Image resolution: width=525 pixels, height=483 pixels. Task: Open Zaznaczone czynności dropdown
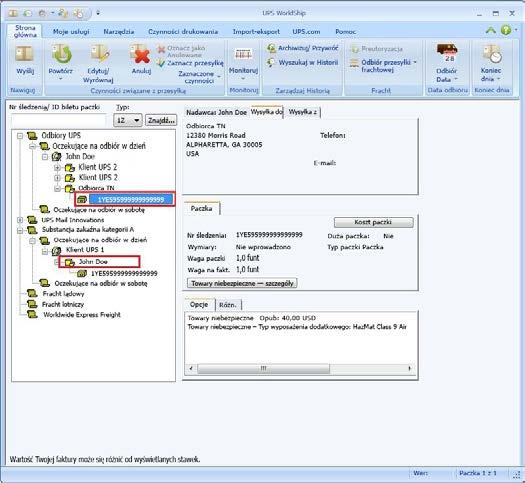click(199, 77)
